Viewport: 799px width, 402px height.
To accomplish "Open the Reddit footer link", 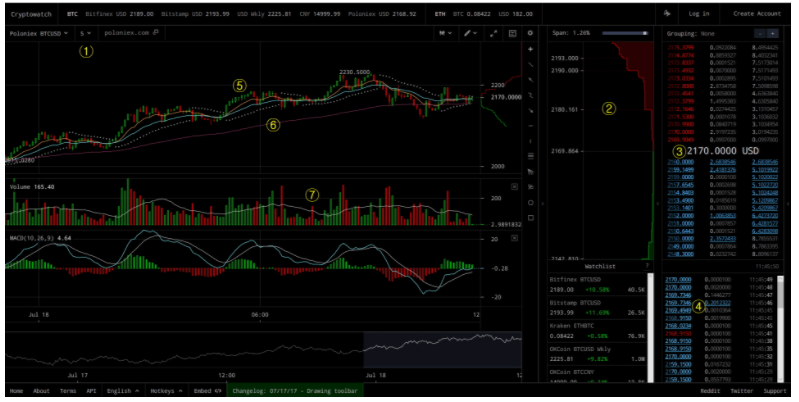I will (x=710, y=391).
